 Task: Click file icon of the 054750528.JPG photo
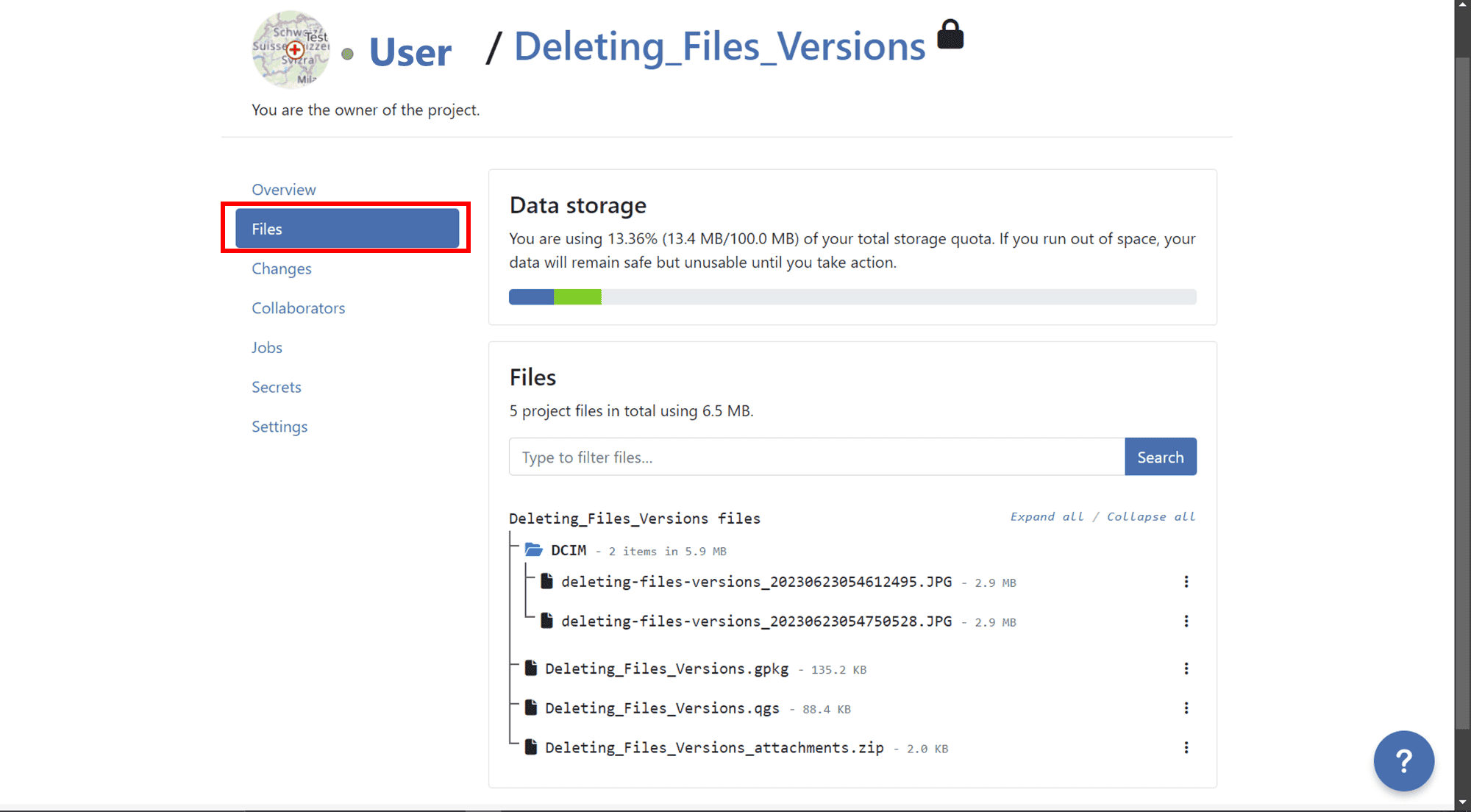pos(546,622)
